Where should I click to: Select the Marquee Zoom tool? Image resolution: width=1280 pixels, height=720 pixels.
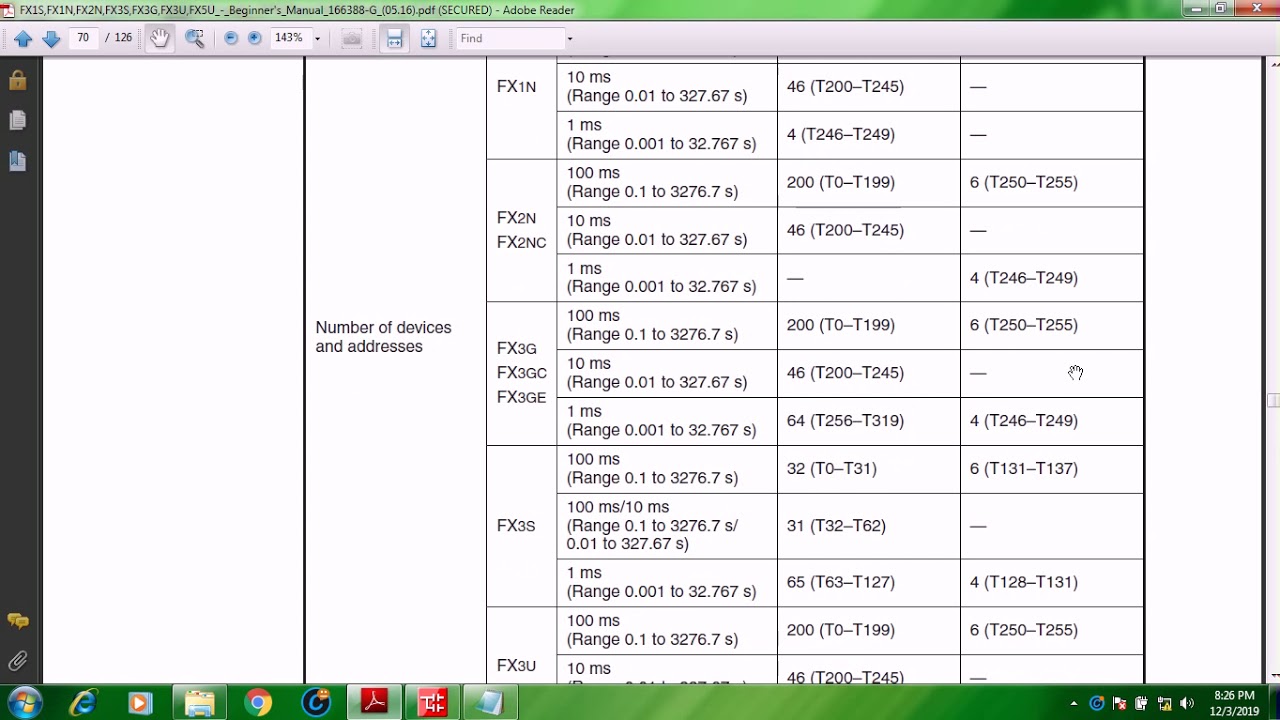(195, 38)
